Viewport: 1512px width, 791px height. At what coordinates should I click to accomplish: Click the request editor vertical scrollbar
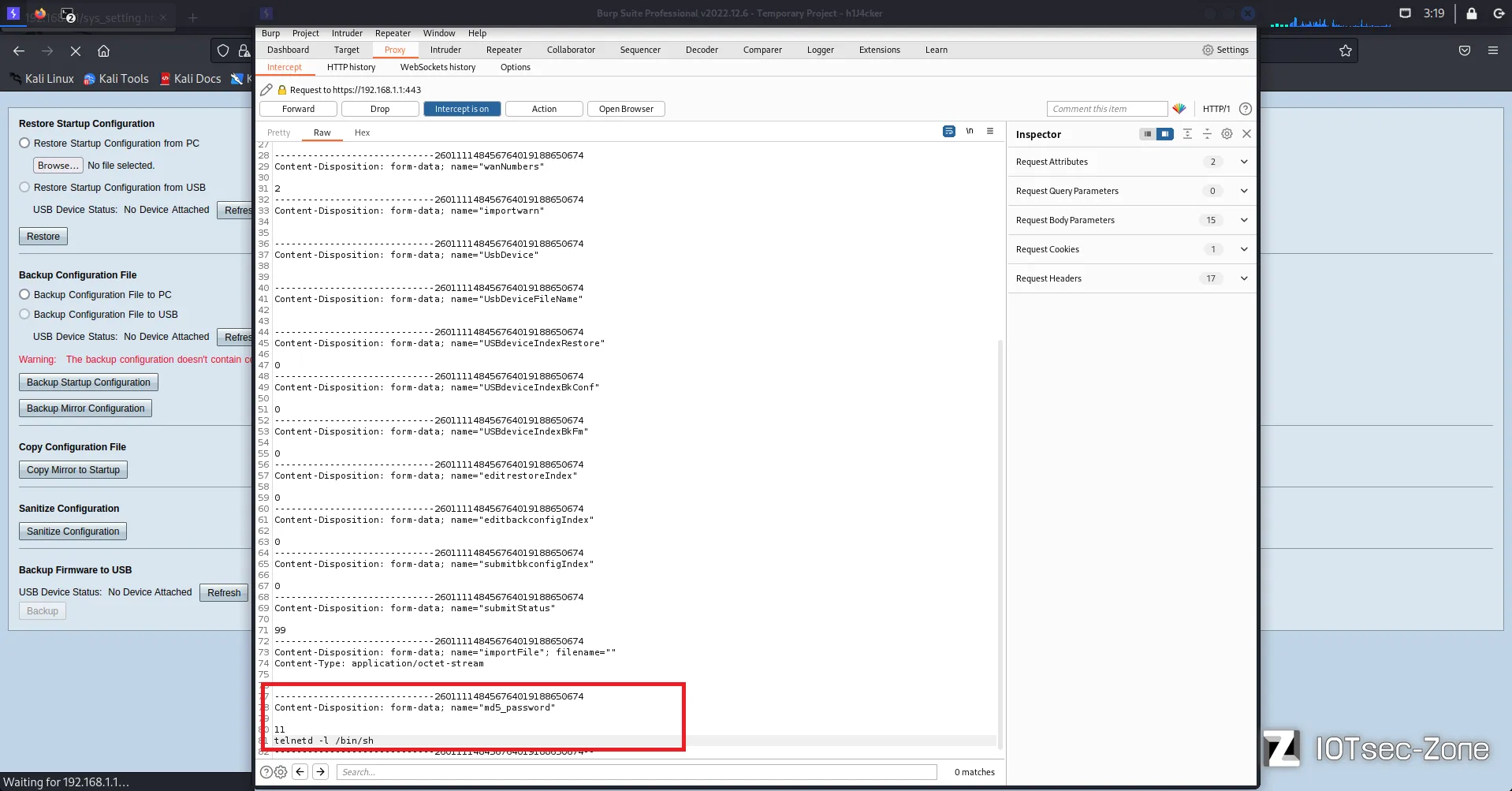click(1000, 544)
